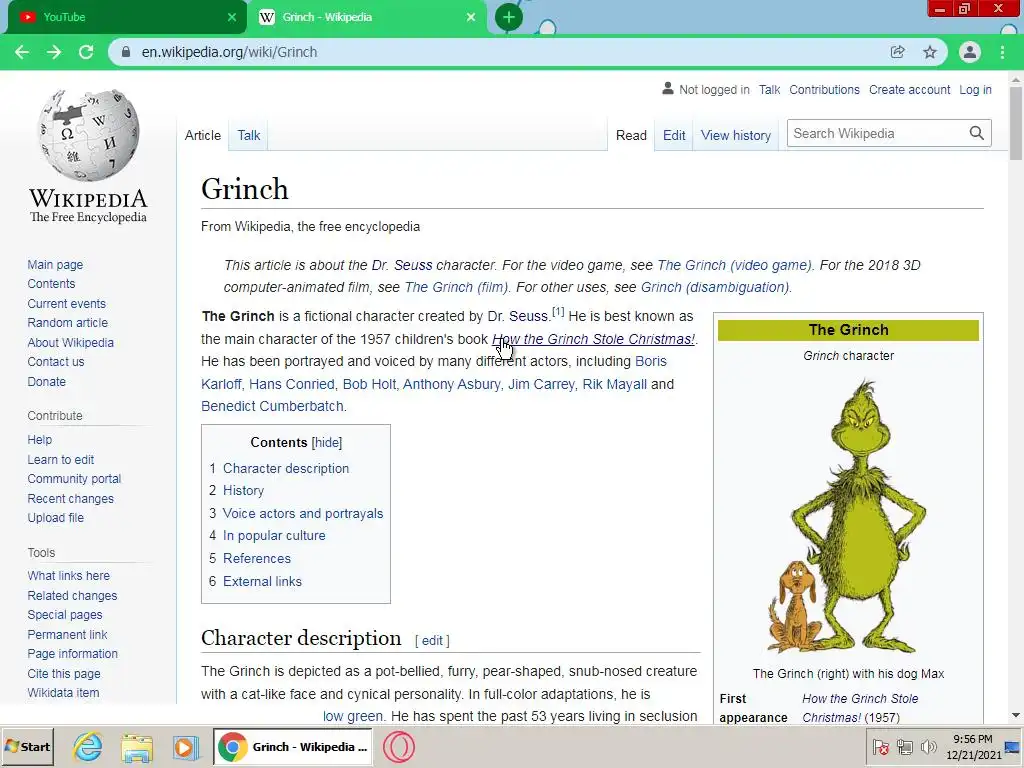1024x768 pixels.
Task: Click the browser forward arrow
Action: tap(54, 52)
